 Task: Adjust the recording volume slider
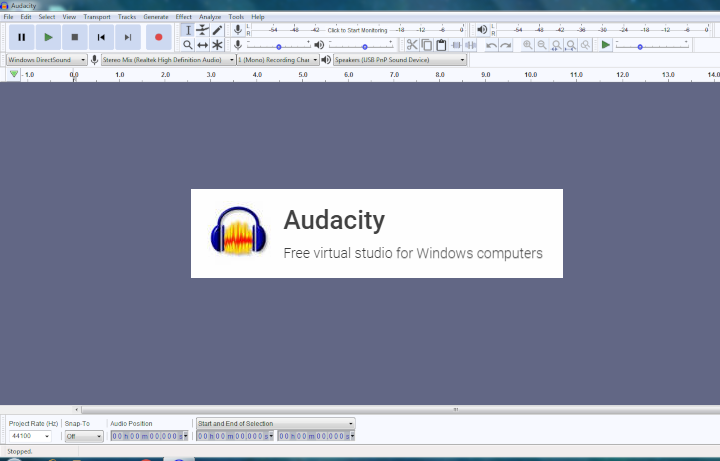(x=279, y=45)
